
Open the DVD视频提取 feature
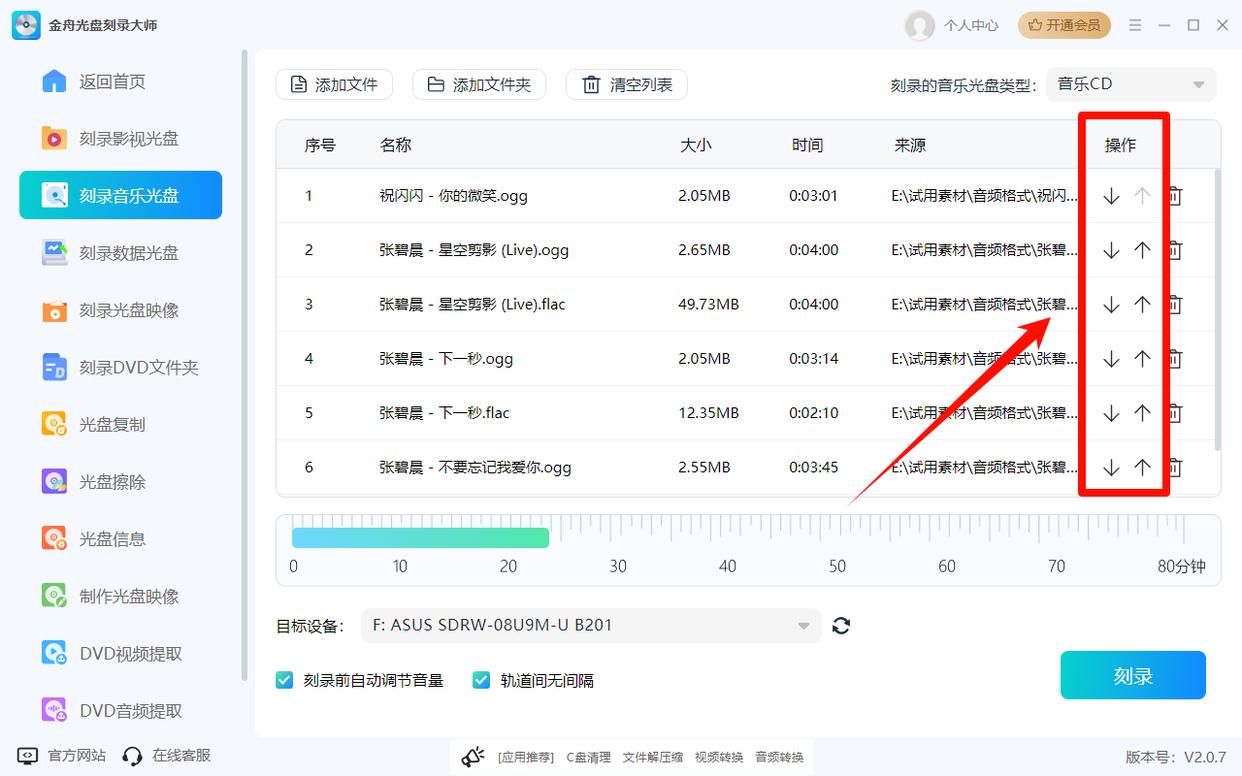120,653
